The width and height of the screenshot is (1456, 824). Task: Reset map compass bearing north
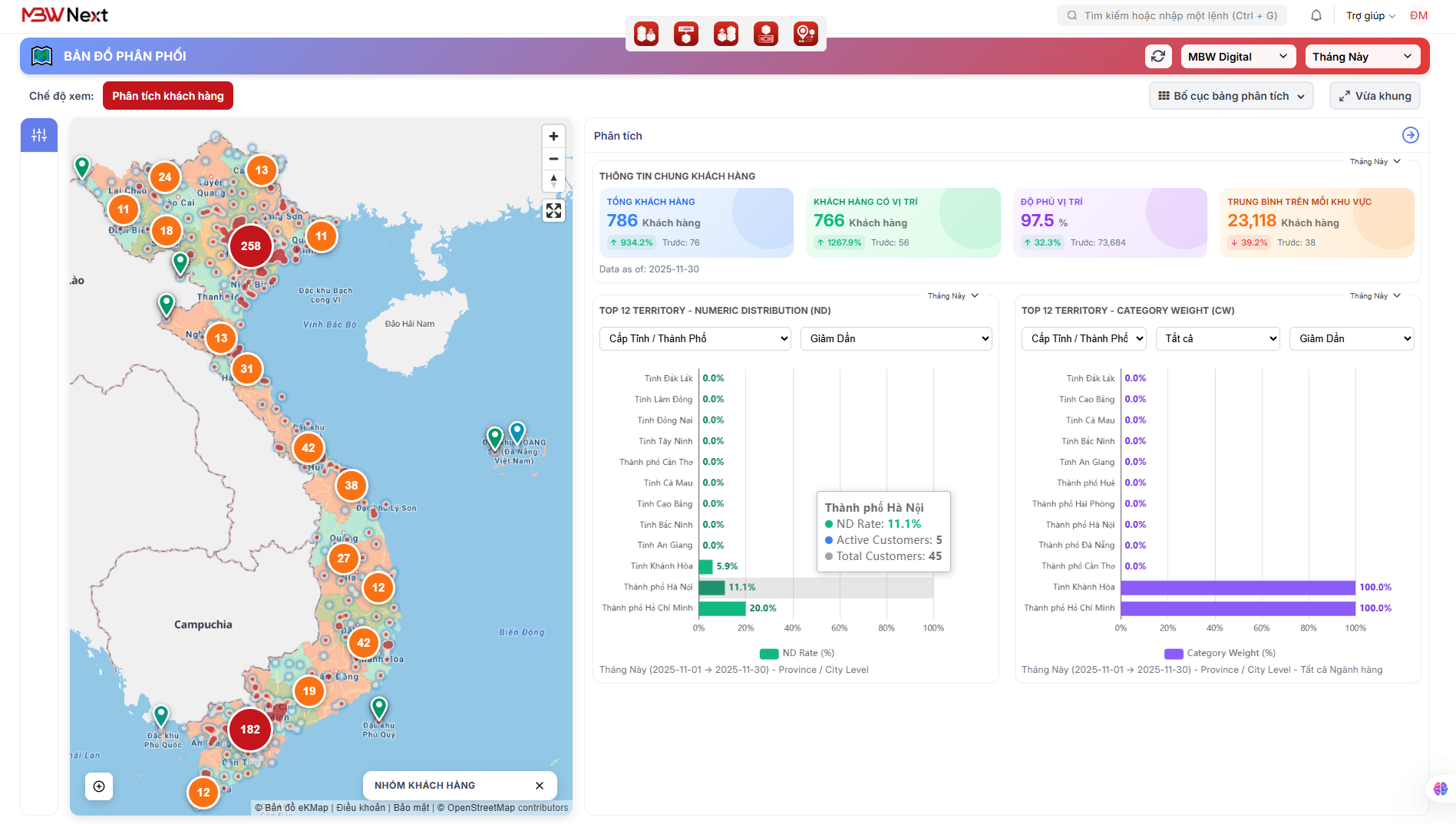pos(553,181)
